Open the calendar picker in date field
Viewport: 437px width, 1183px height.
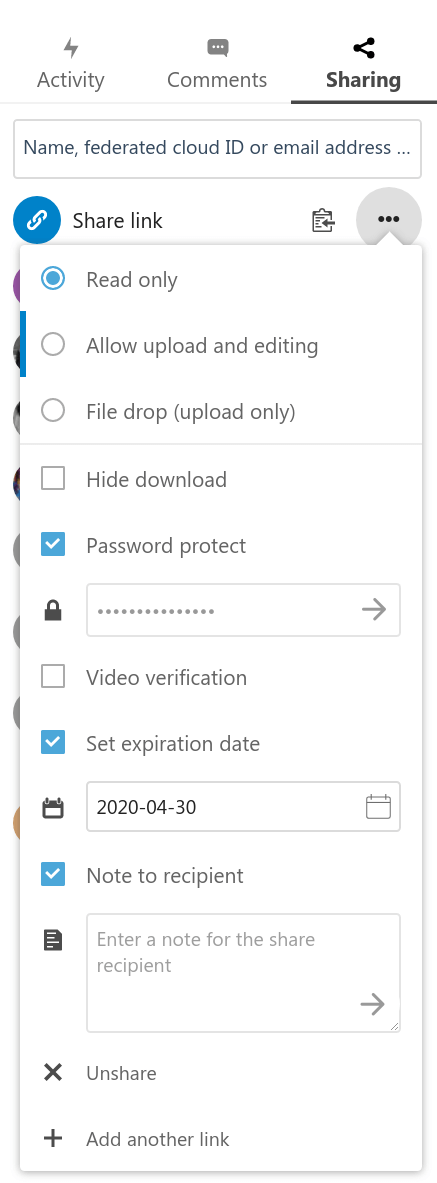378,807
